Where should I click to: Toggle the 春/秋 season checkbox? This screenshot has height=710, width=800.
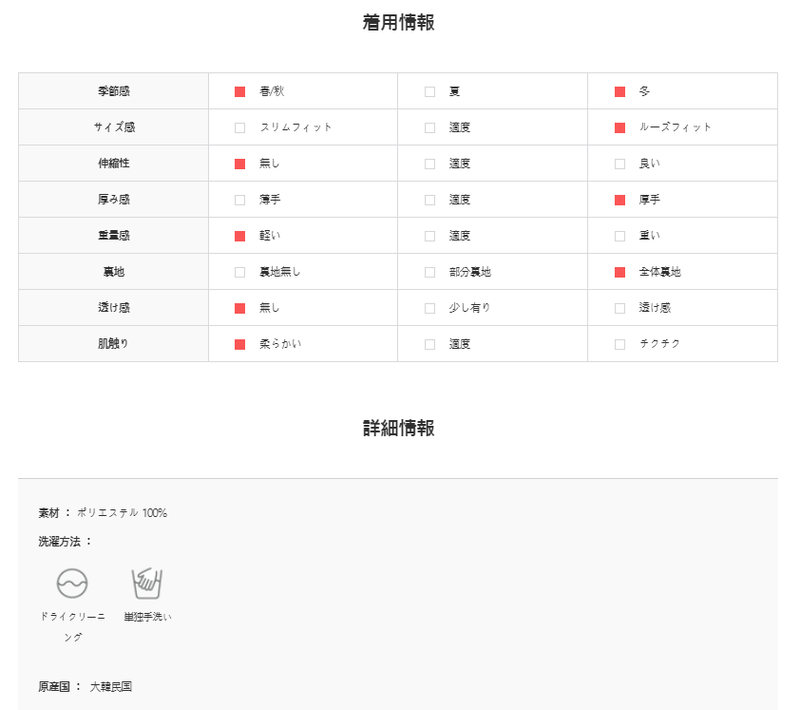(240, 92)
